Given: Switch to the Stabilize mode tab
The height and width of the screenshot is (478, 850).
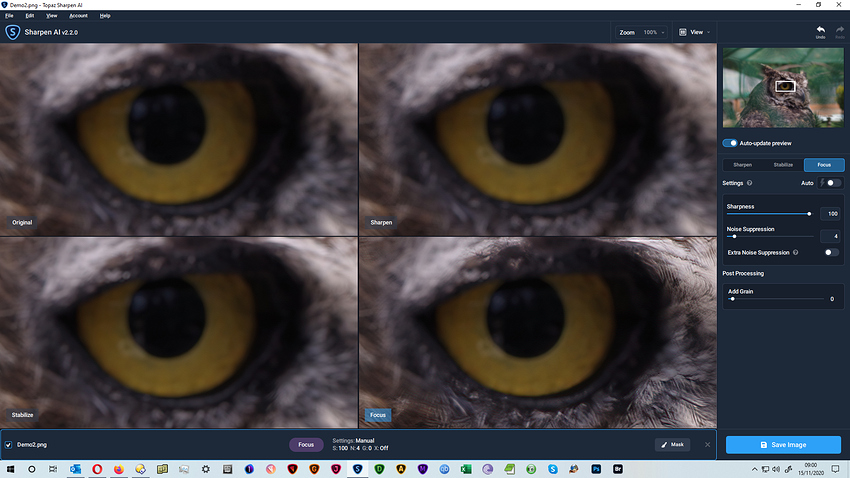Looking at the screenshot, I should point(783,165).
